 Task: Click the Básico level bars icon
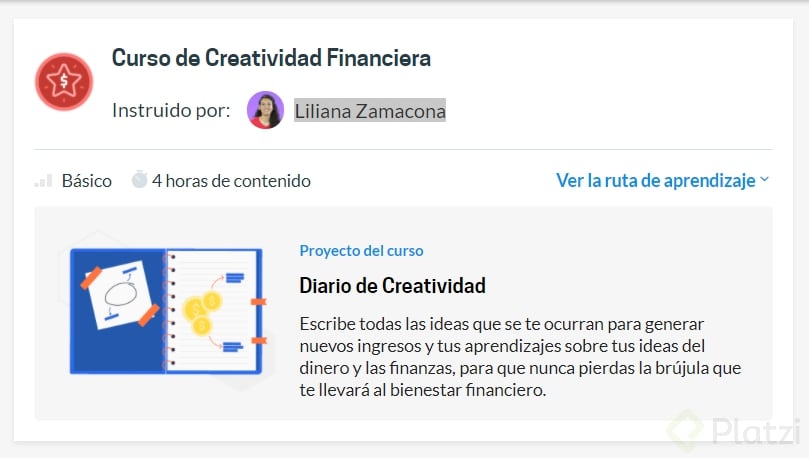43,181
